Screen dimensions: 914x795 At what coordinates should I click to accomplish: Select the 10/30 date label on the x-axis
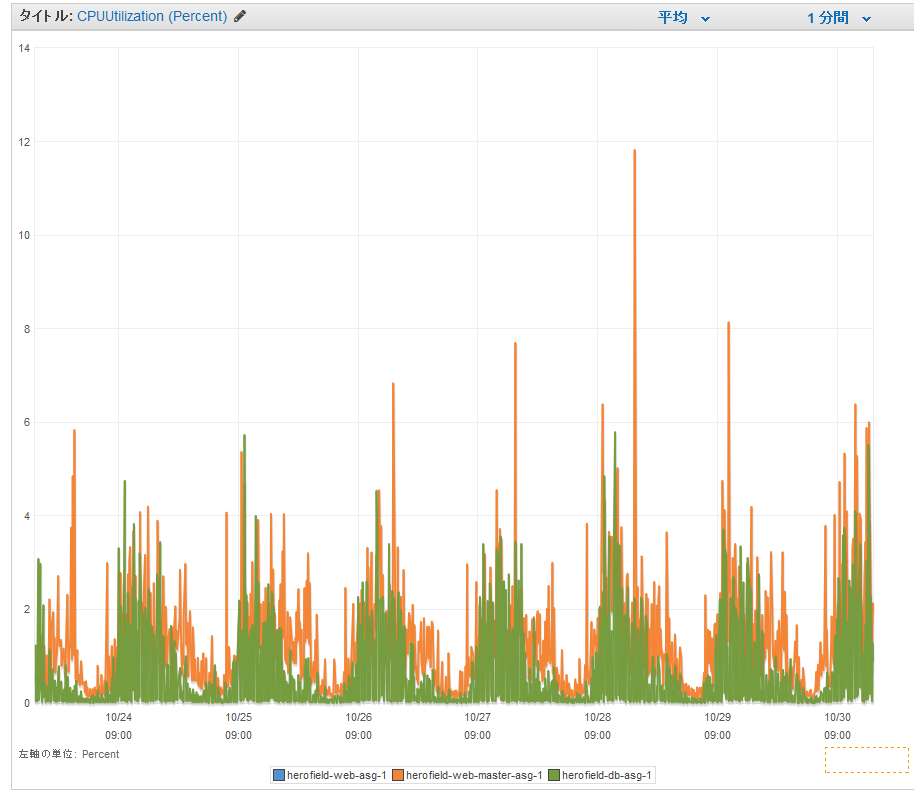coord(837,717)
